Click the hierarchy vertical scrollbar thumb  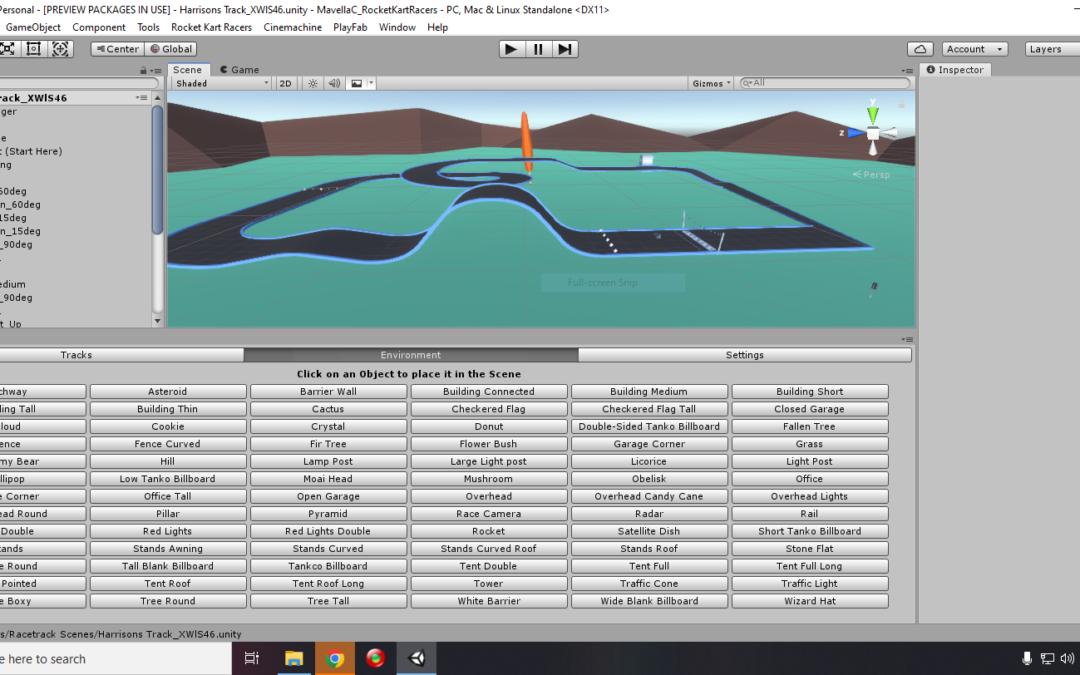[x=158, y=169]
